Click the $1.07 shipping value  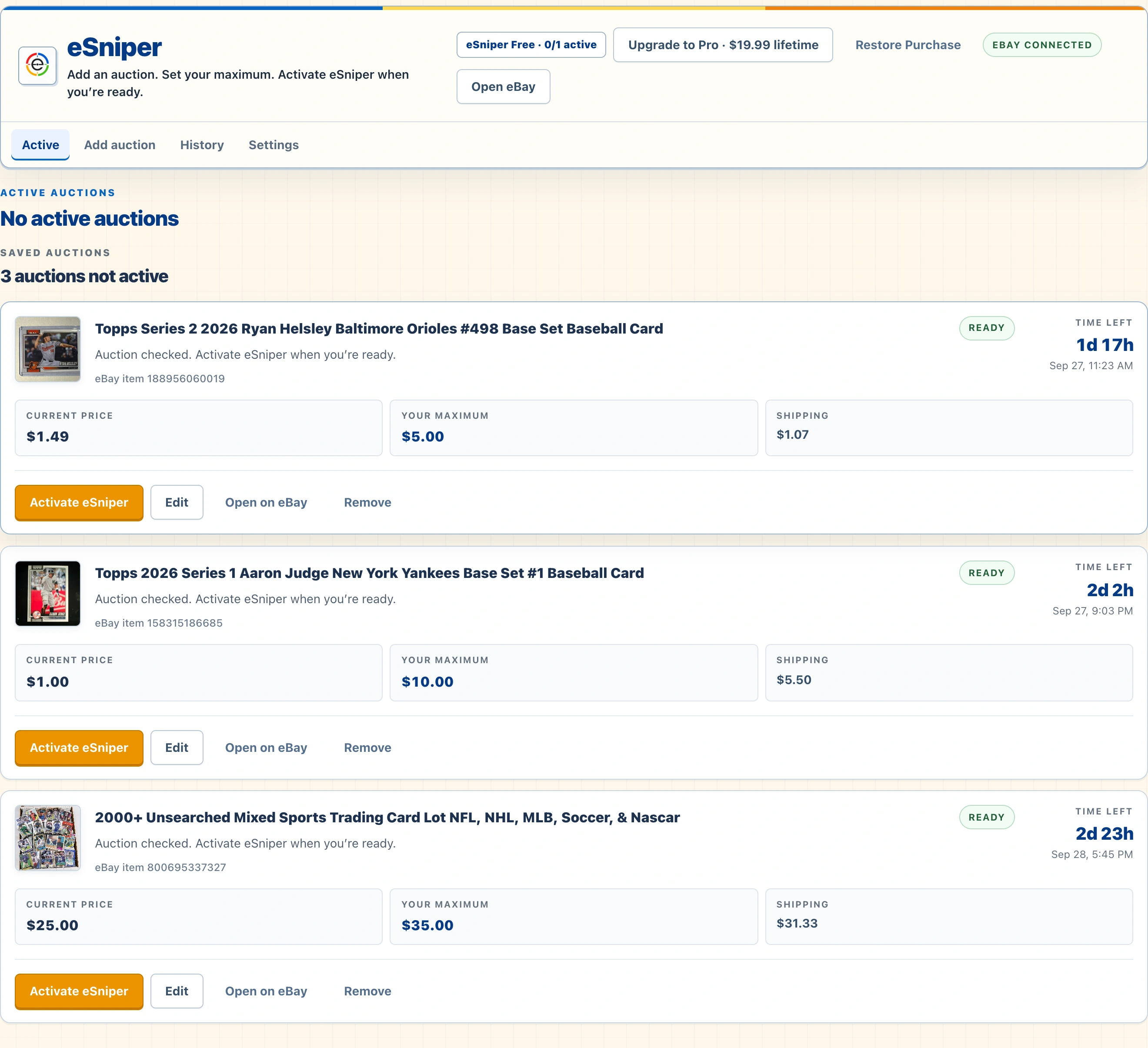click(x=793, y=434)
